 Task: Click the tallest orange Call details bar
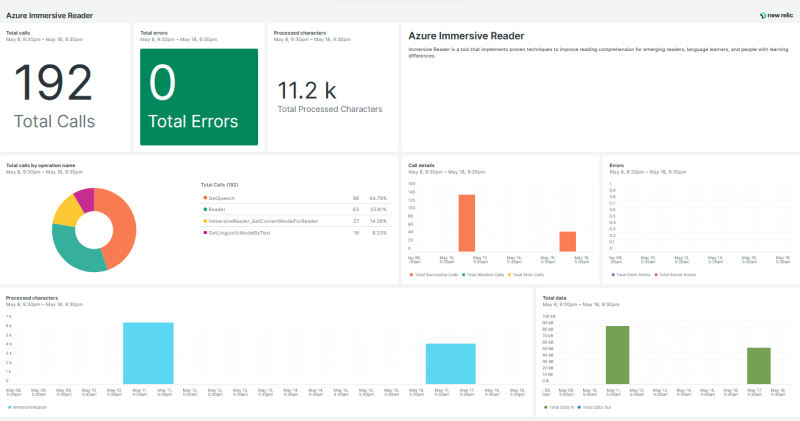tap(466, 222)
